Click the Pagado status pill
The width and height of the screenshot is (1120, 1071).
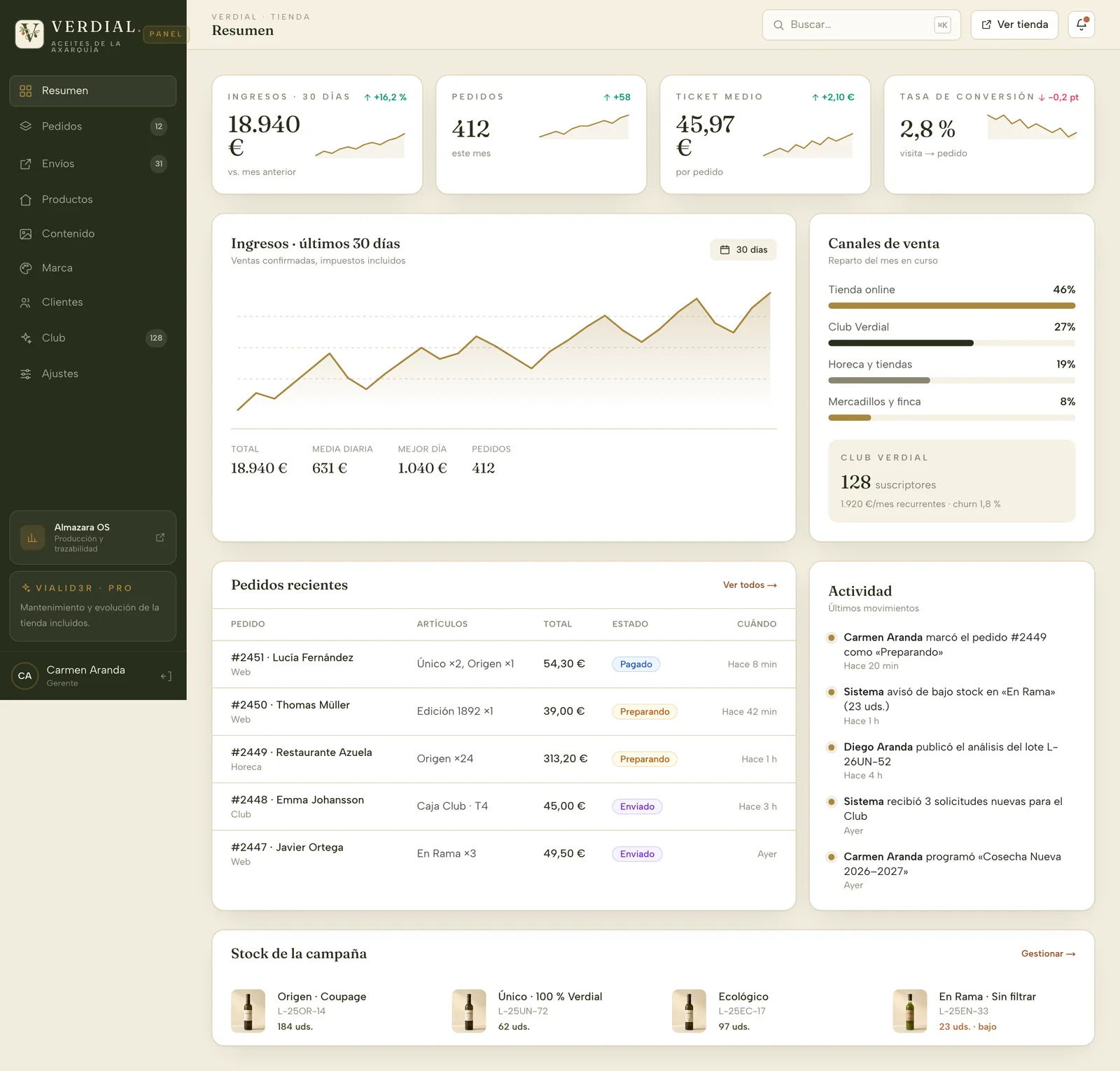coord(636,664)
